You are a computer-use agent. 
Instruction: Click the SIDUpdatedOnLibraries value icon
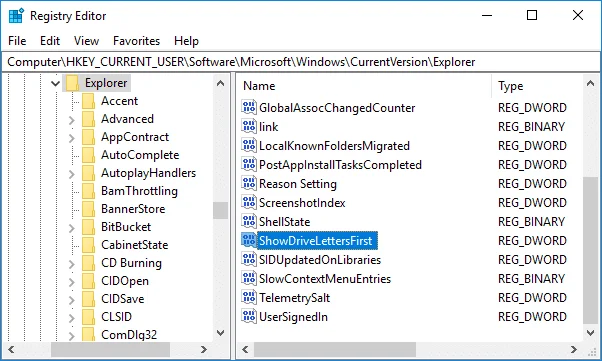pos(249,259)
